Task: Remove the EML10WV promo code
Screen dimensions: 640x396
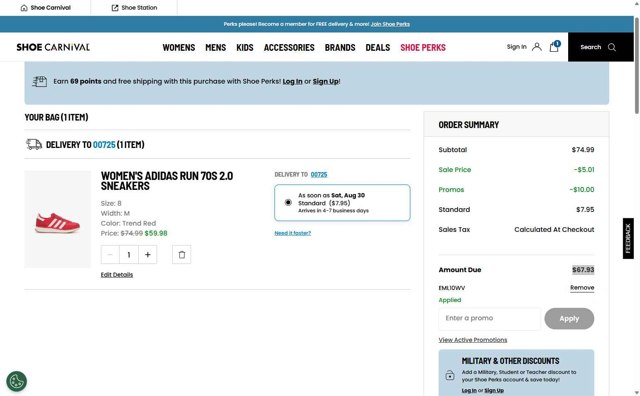Action: (582, 288)
